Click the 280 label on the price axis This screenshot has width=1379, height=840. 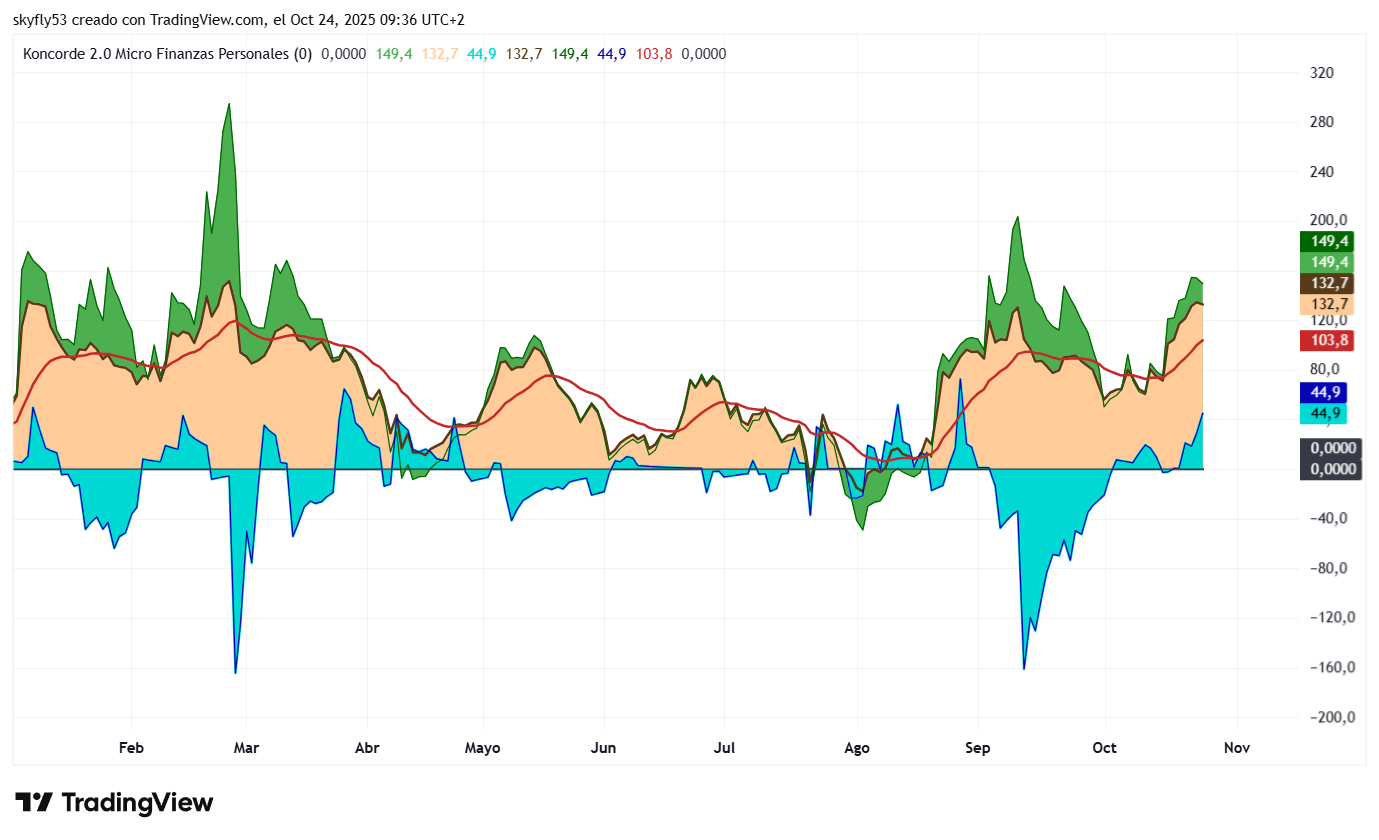click(x=1322, y=122)
